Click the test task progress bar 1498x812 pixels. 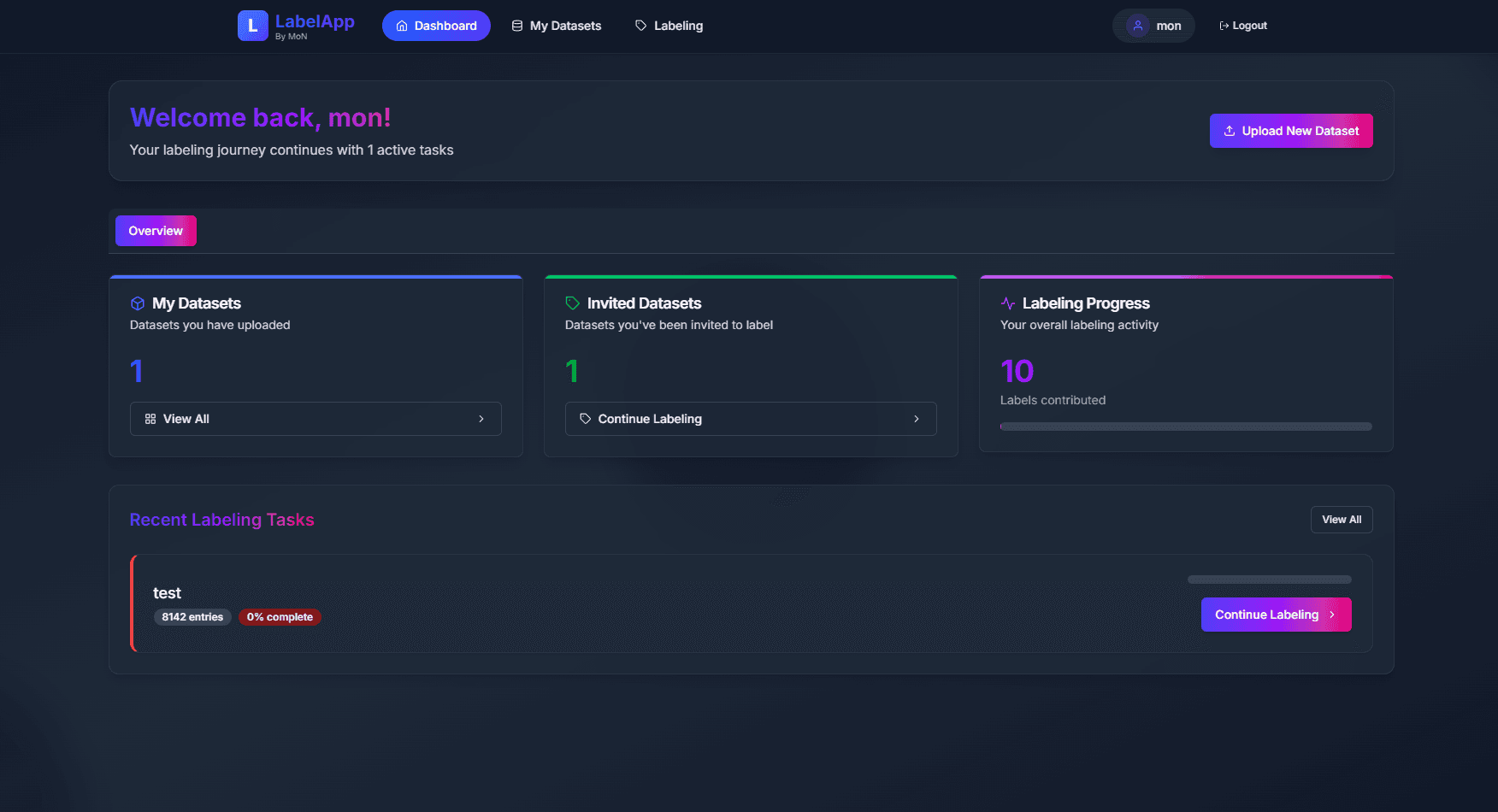(1269, 580)
